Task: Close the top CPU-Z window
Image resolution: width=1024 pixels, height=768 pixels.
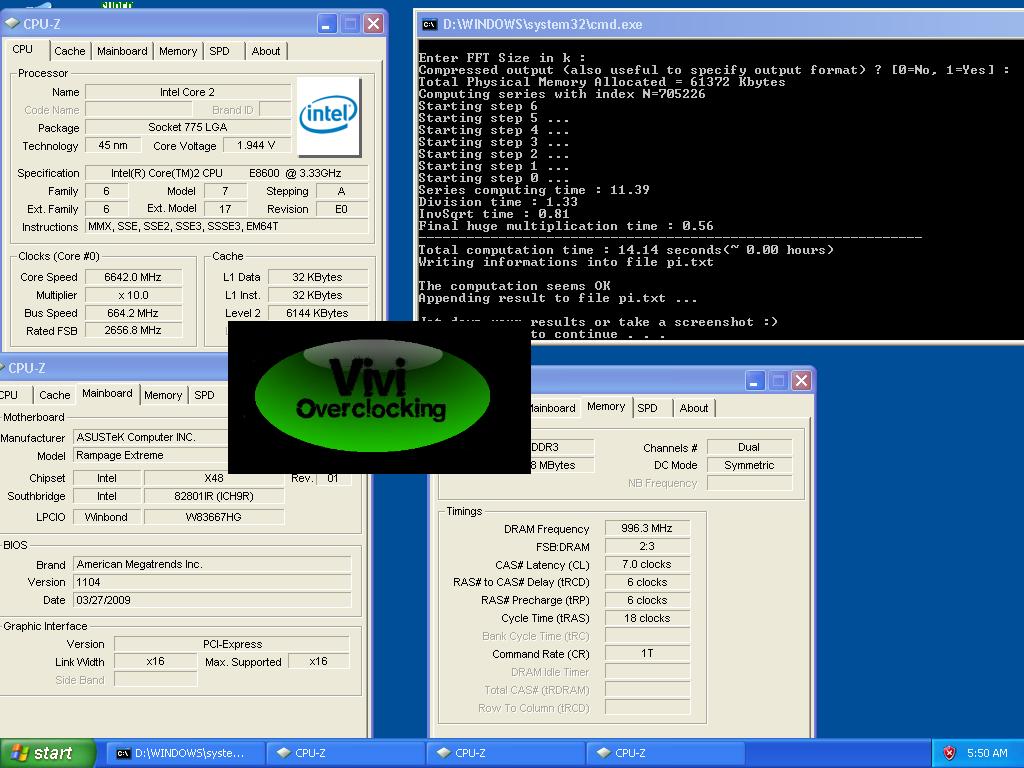Action: click(x=374, y=24)
